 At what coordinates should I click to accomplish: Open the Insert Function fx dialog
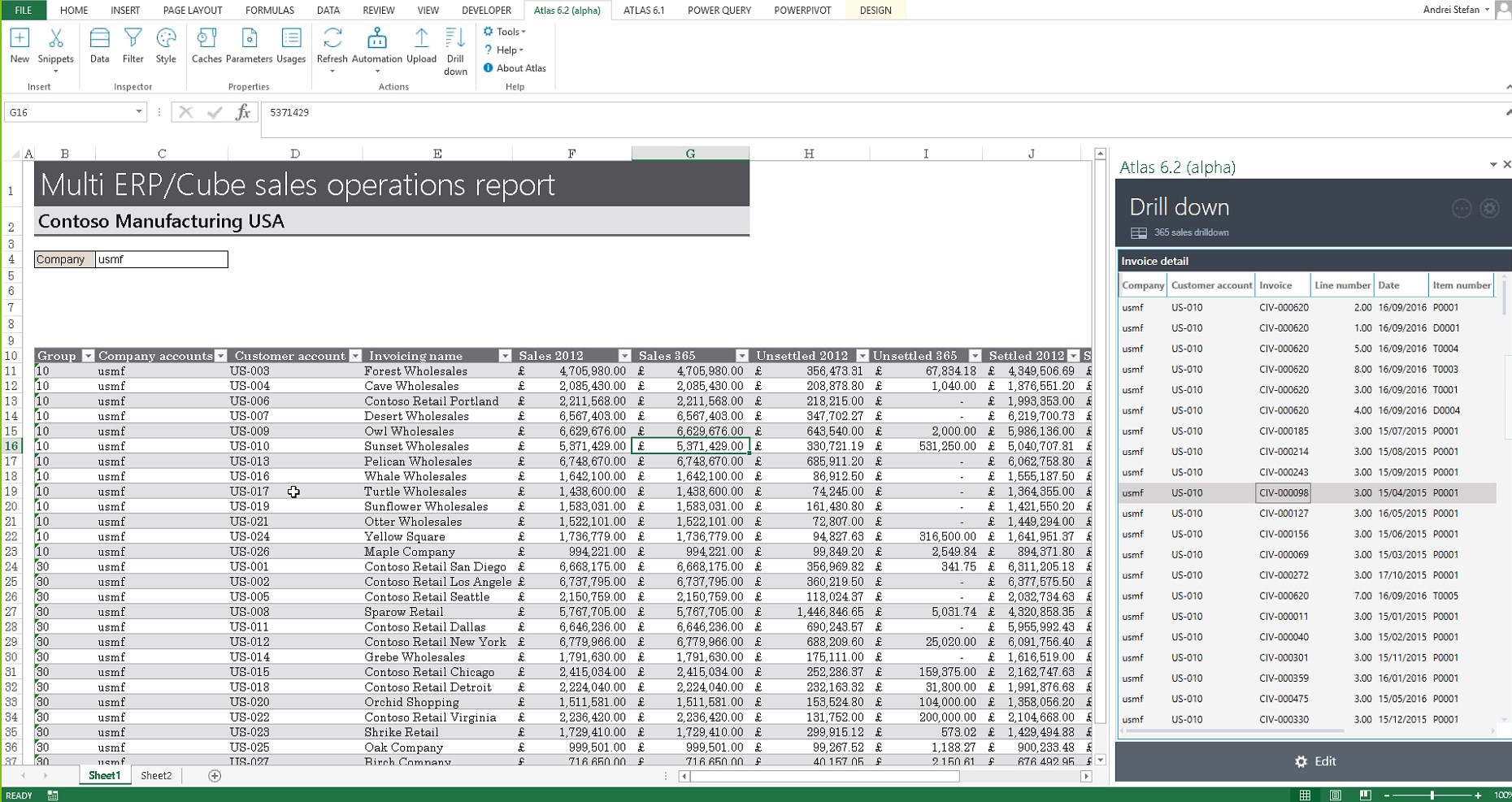click(242, 113)
